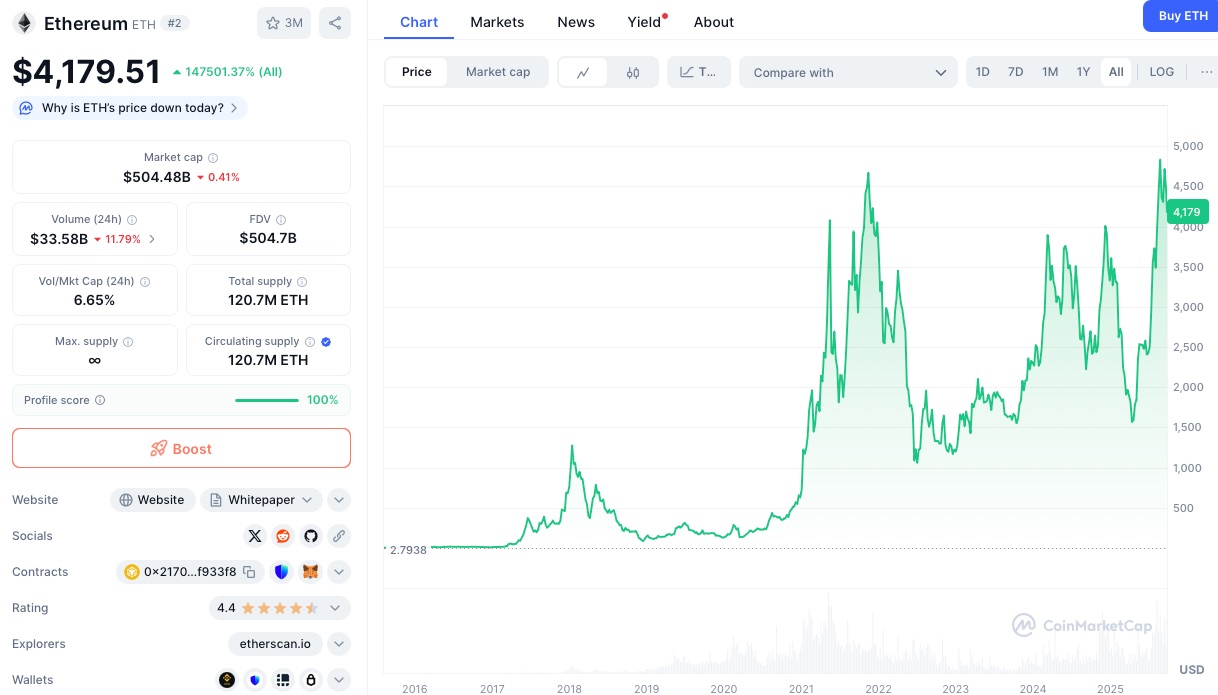
Task: Set chart range to 1D
Action: [x=983, y=72]
